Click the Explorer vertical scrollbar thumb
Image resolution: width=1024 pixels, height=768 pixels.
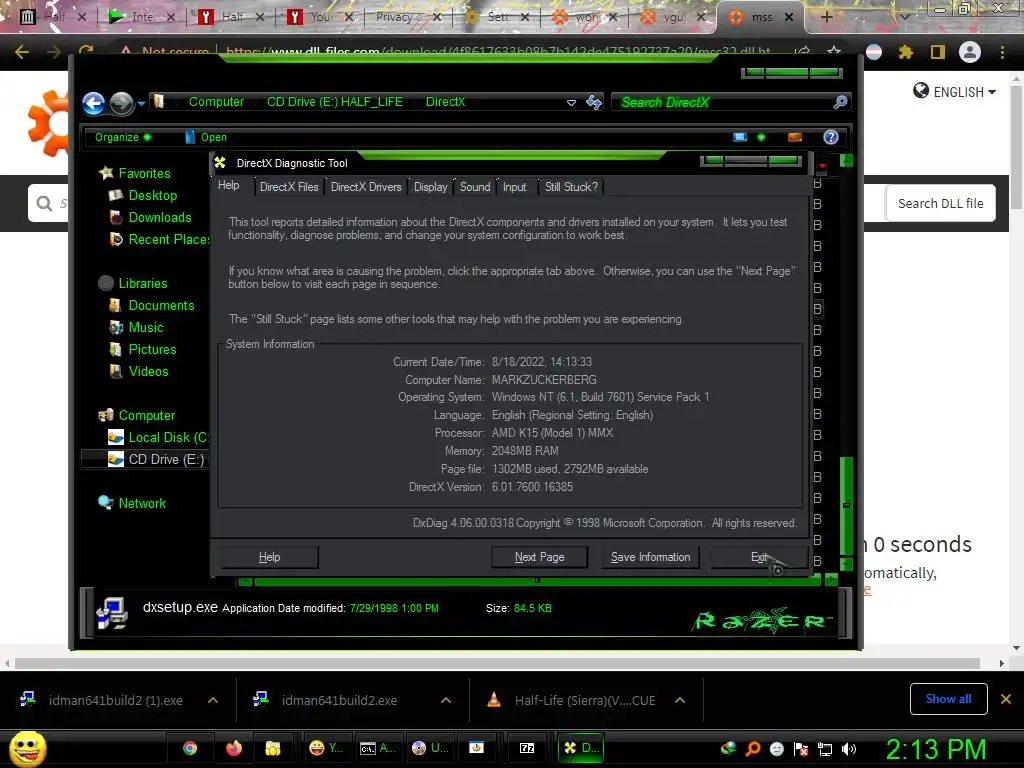tap(846, 504)
